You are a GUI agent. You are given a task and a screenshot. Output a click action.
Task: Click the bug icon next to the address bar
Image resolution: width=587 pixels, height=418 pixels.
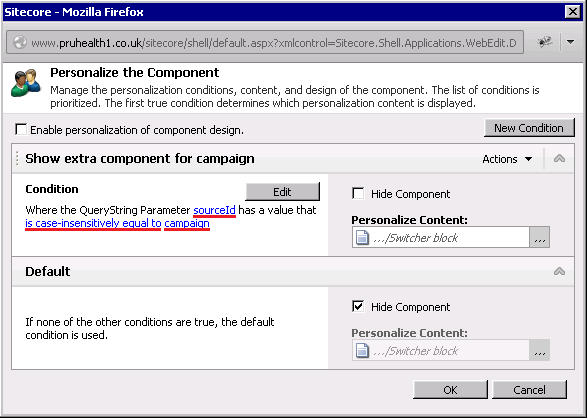click(x=545, y=42)
